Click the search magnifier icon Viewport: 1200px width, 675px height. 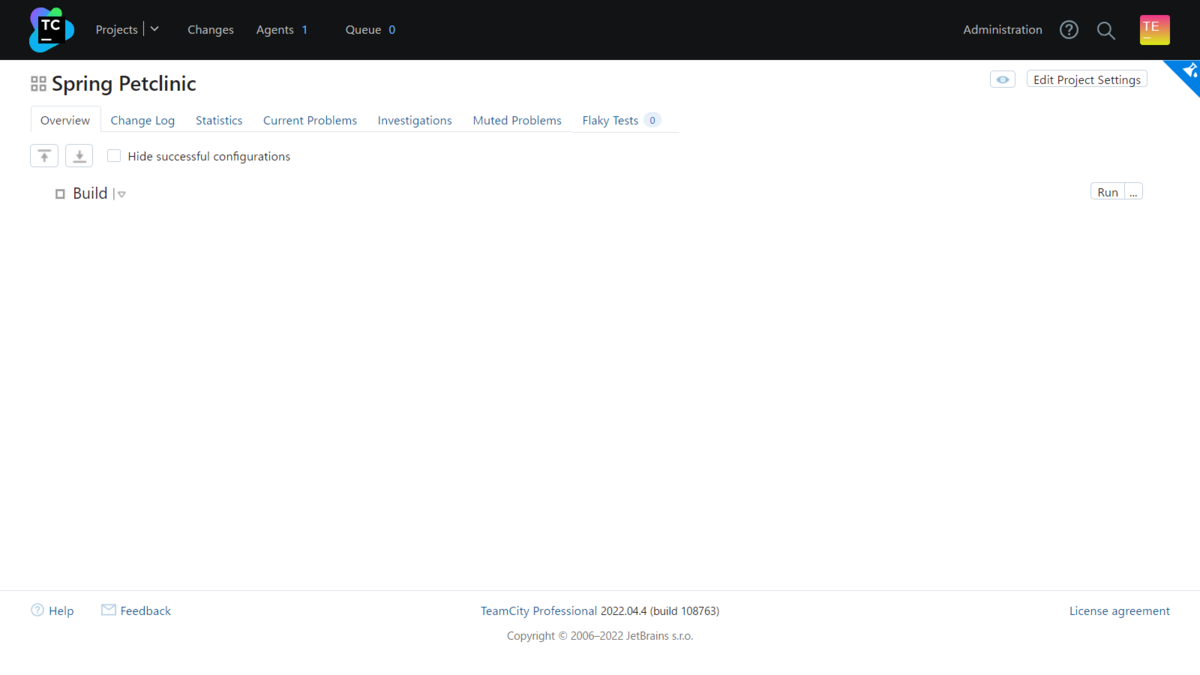click(1106, 30)
